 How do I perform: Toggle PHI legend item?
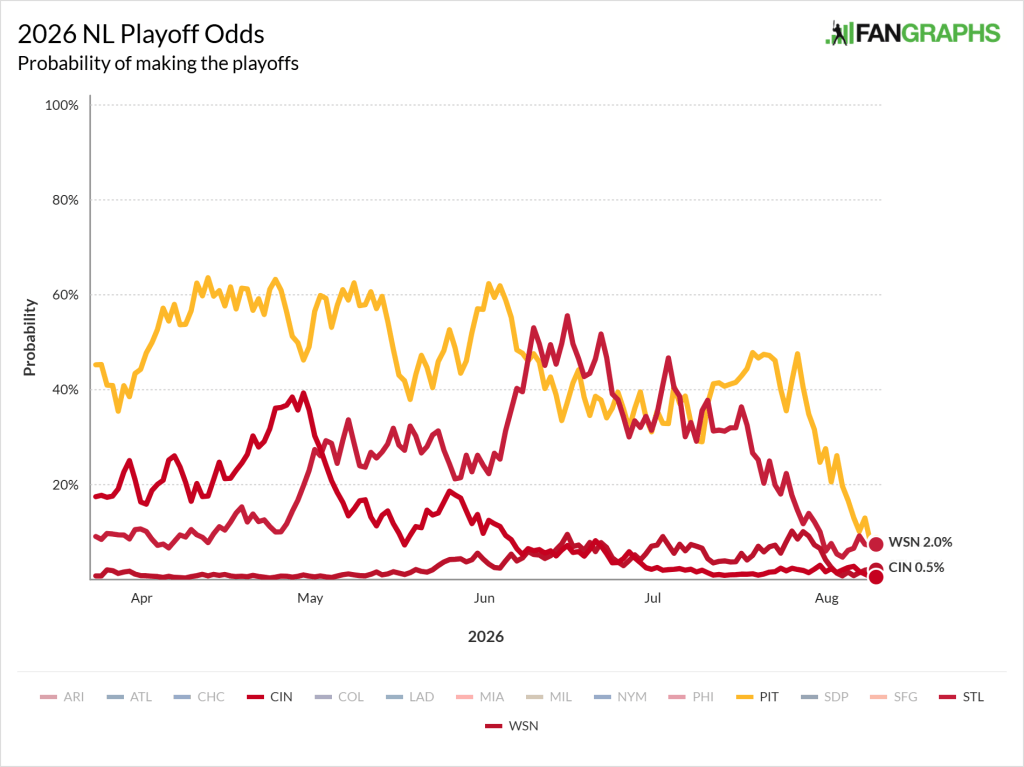click(691, 697)
